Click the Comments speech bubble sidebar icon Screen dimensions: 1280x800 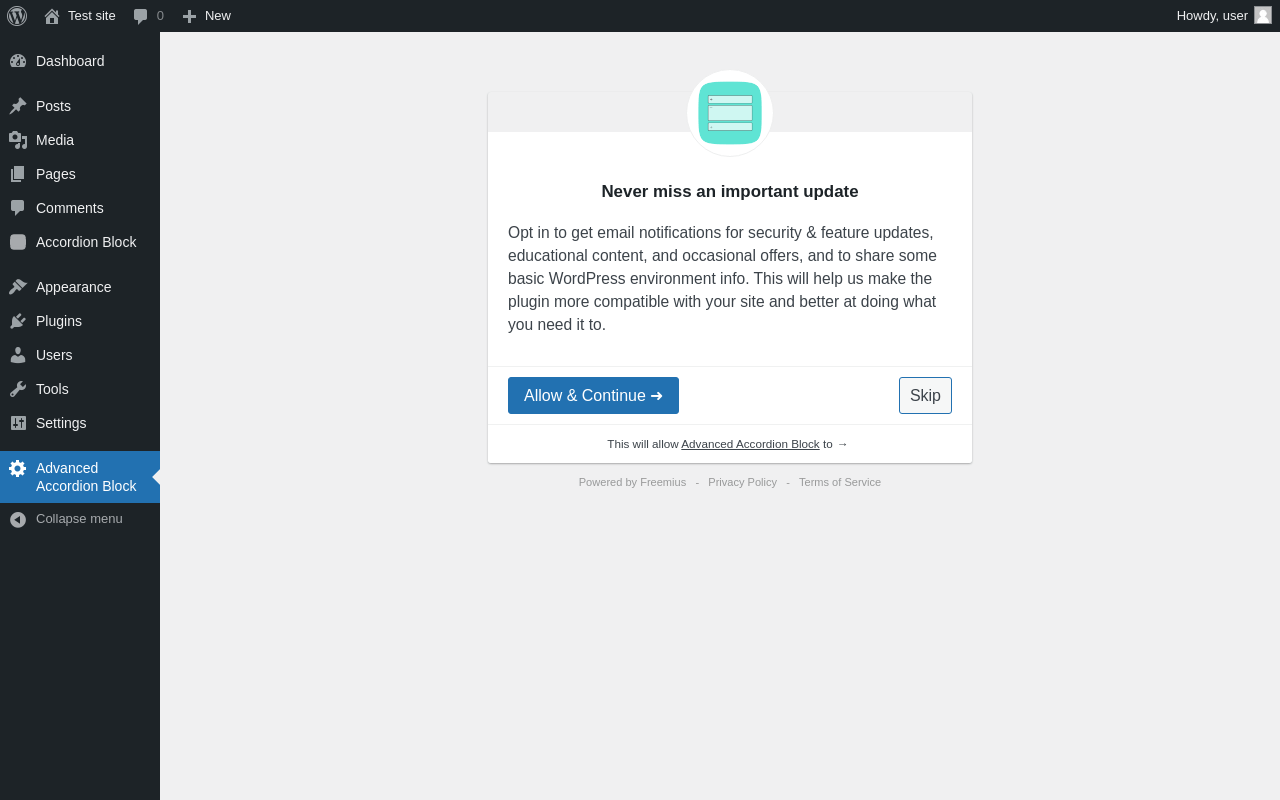18,208
